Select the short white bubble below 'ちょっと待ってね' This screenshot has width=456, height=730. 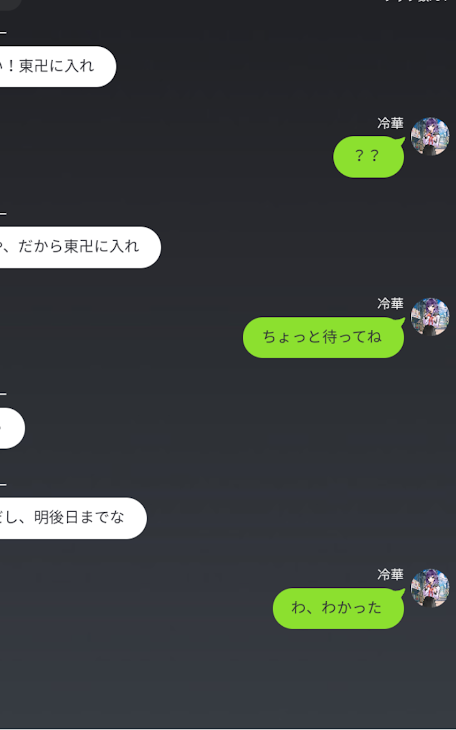(x=12, y=428)
